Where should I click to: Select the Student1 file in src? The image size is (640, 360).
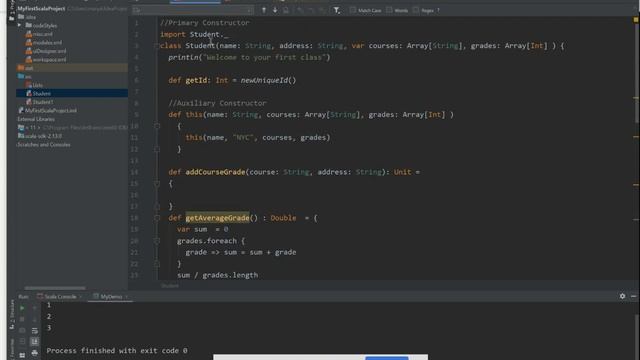coord(43,102)
